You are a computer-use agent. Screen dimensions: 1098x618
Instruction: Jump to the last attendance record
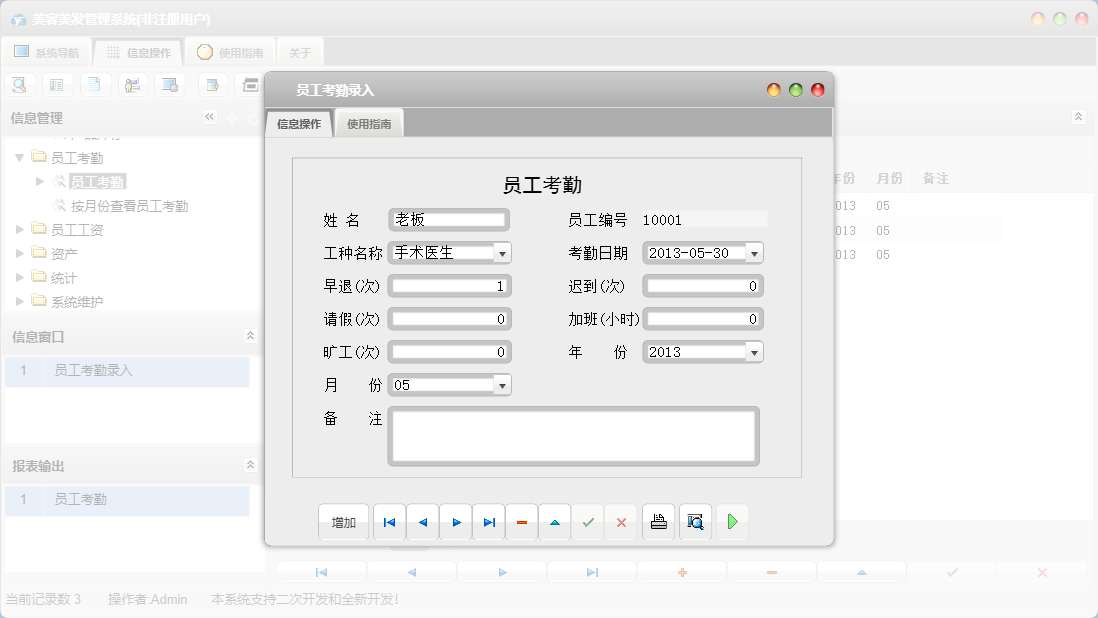(488, 521)
